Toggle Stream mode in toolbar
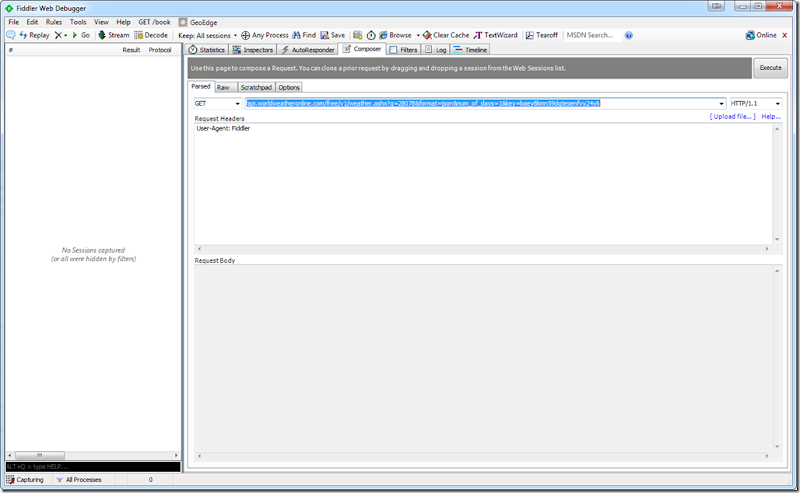 114,35
